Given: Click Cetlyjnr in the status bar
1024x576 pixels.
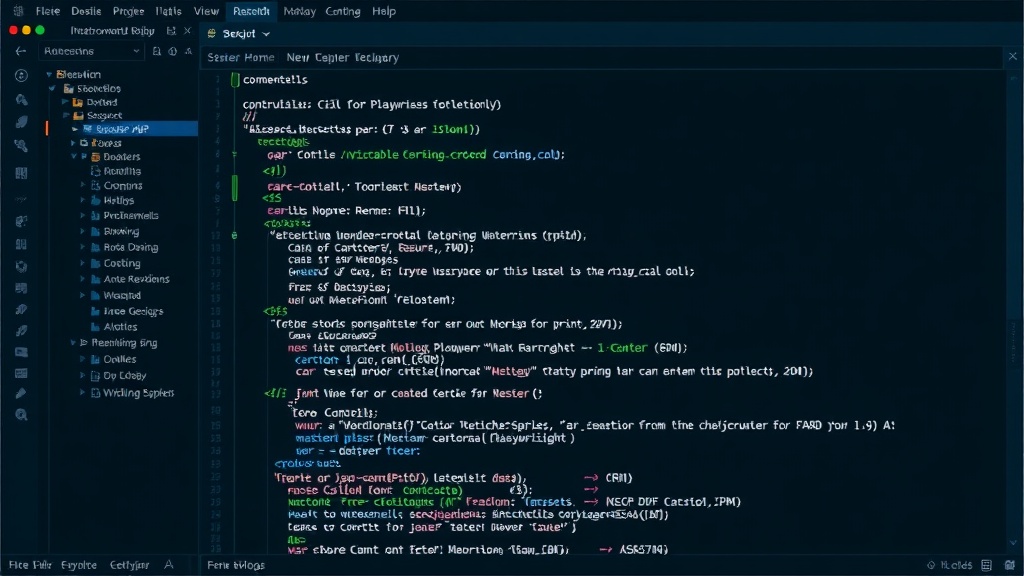Looking at the screenshot, I should click(129, 565).
